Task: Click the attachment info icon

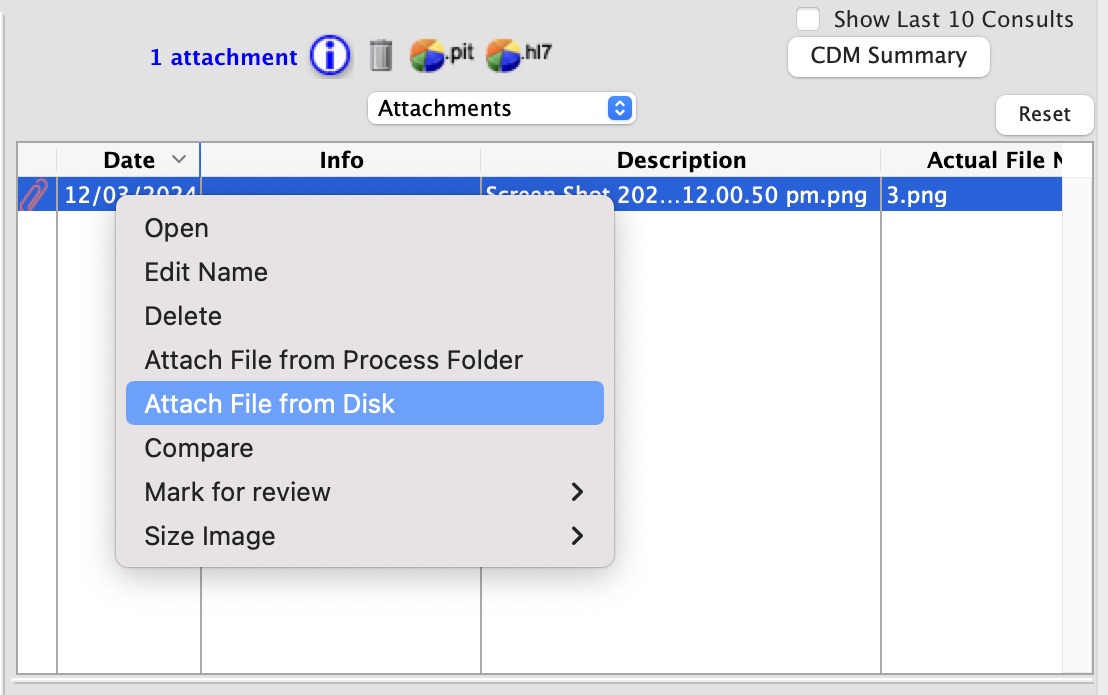Action: pos(330,56)
